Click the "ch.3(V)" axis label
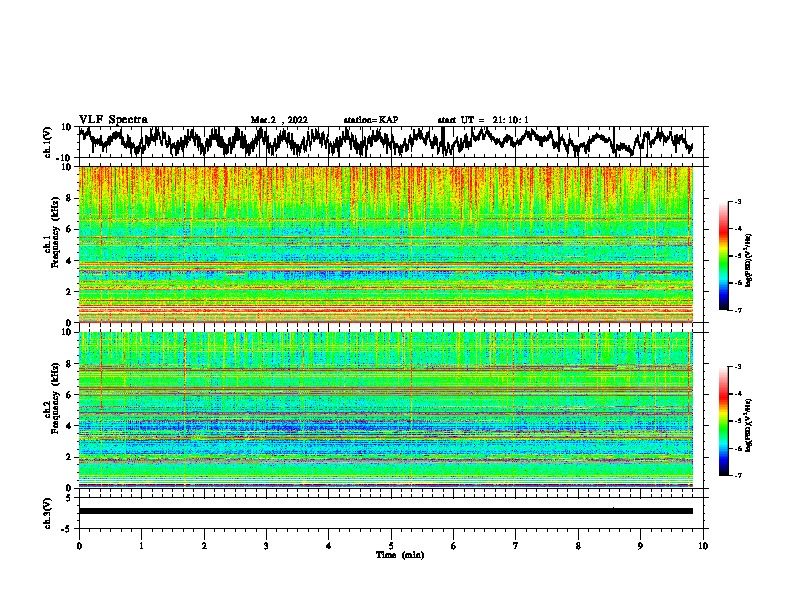The width and height of the screenshot is (792, 612). (x=48, y=513)
